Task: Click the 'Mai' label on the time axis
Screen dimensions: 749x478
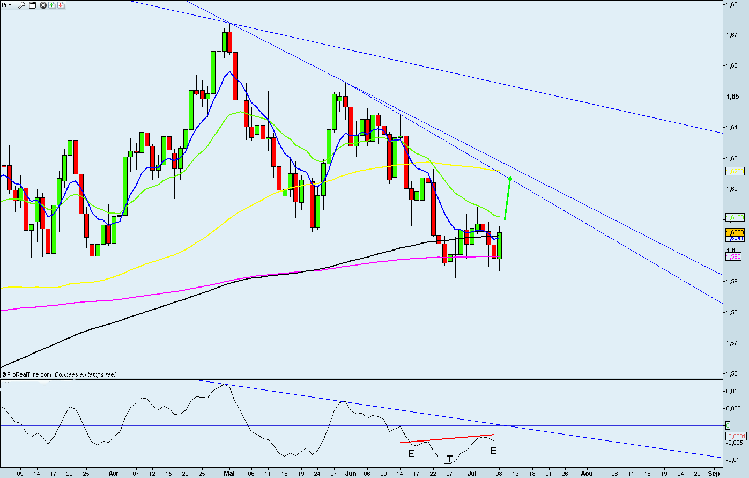Action: (x=229, y=473)
